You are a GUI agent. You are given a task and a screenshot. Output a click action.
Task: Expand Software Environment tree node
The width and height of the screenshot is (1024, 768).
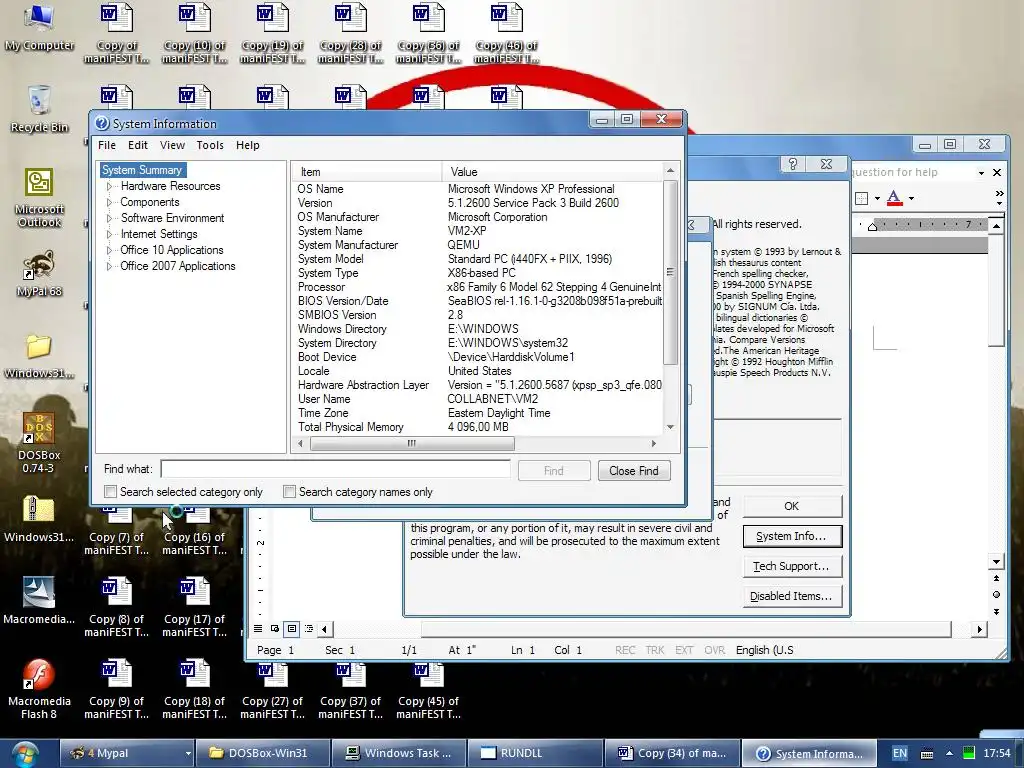pyautogui.click(x=109, y=218)
